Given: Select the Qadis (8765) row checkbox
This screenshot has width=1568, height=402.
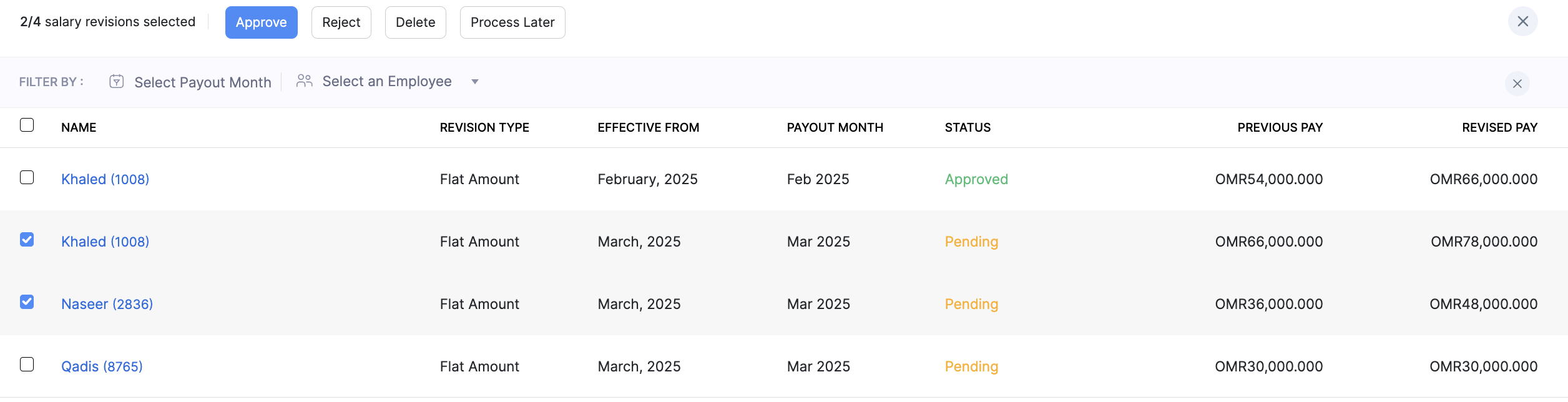Looking at the screenshot, I should 27,365.
